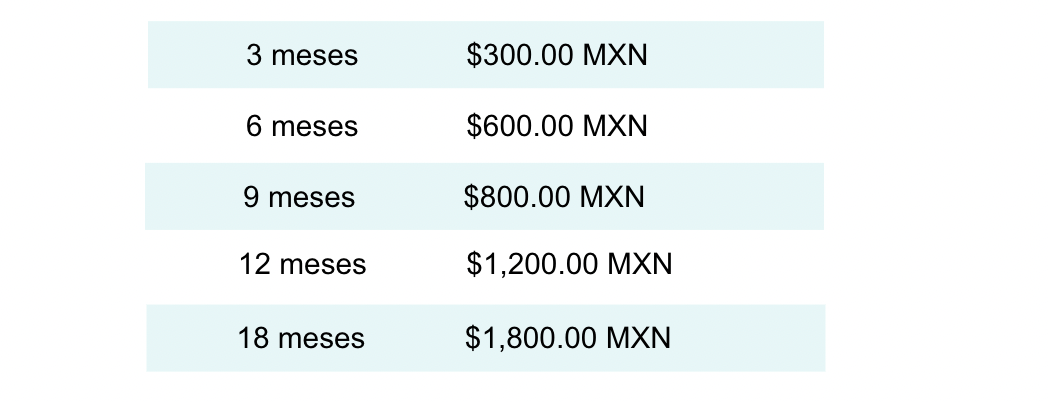The width and height of the screenshot is (1048, 402).
Task: Click the $1,200.00 MXN price
Action: (569, 264)
